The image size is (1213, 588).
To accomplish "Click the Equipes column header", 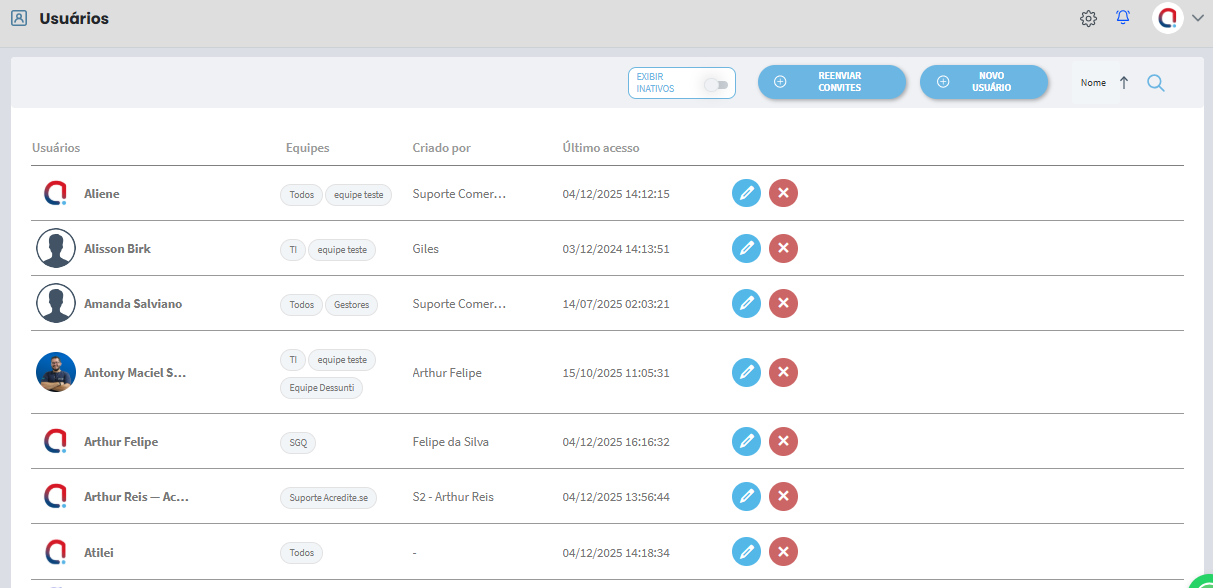I will pos(307,148).
